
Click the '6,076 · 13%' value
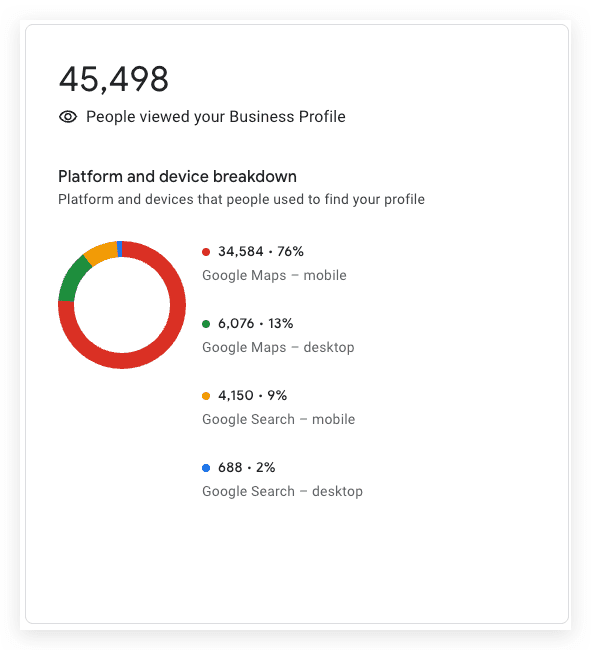[x=255, y=324]
